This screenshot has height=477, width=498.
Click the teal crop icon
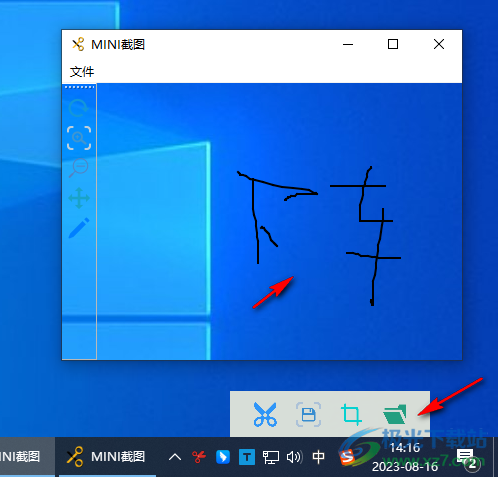[351, 414]
